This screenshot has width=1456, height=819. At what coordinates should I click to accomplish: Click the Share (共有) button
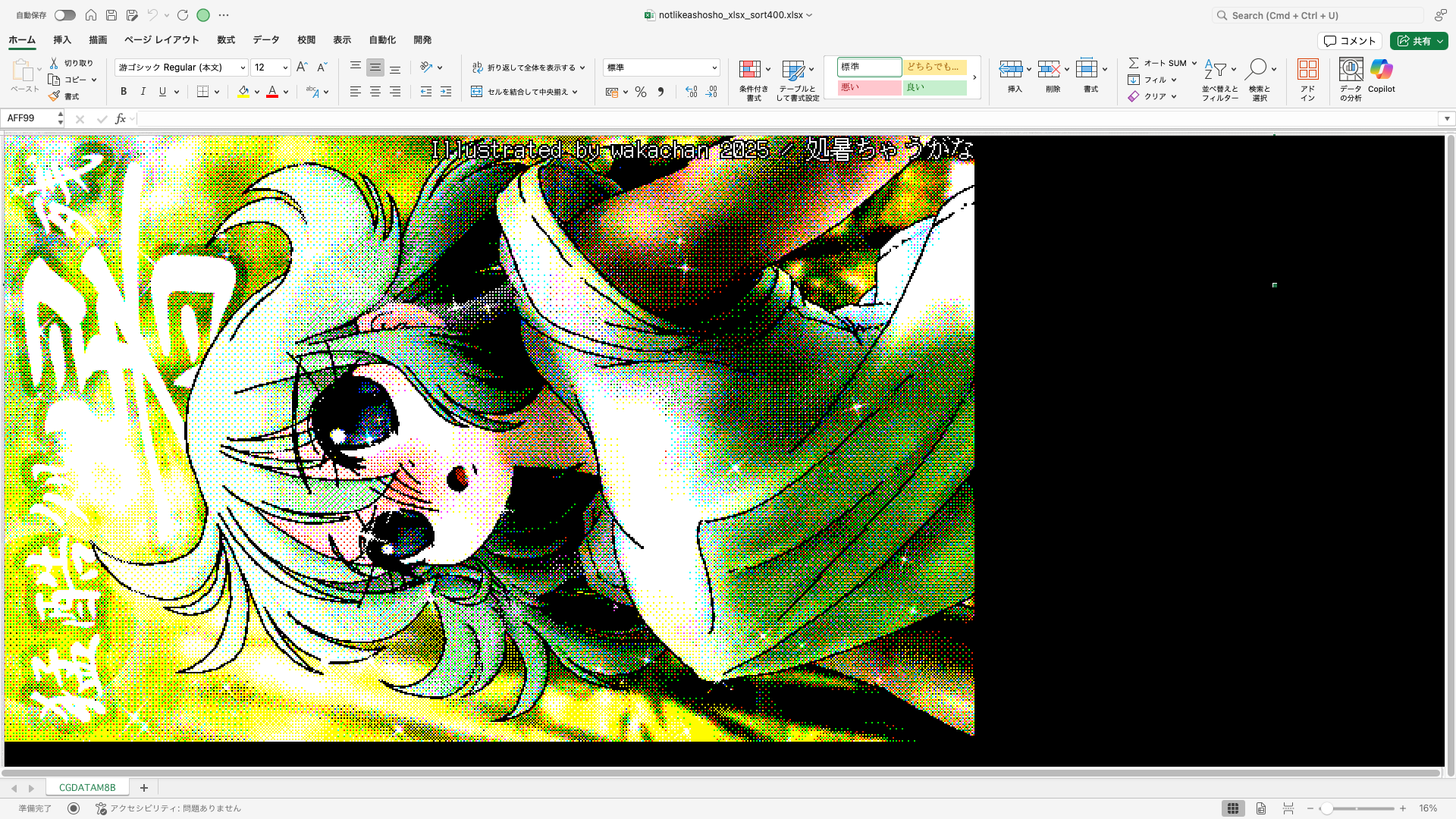click(1419, 41)
